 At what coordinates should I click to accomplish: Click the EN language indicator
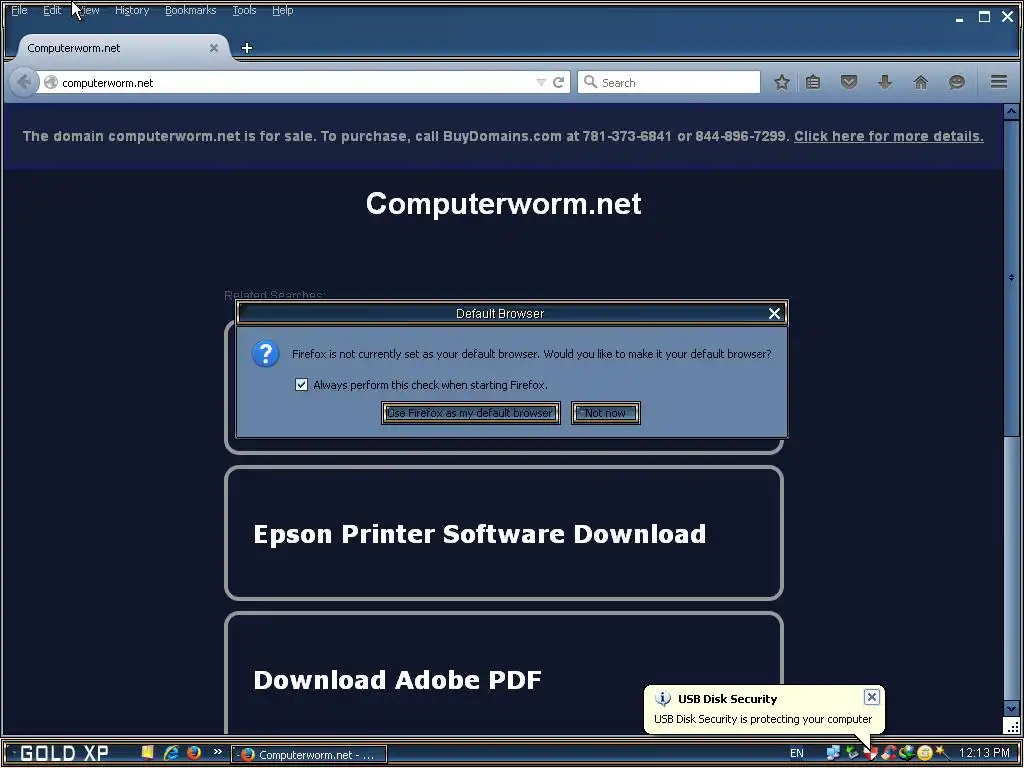tap(797, 753)
